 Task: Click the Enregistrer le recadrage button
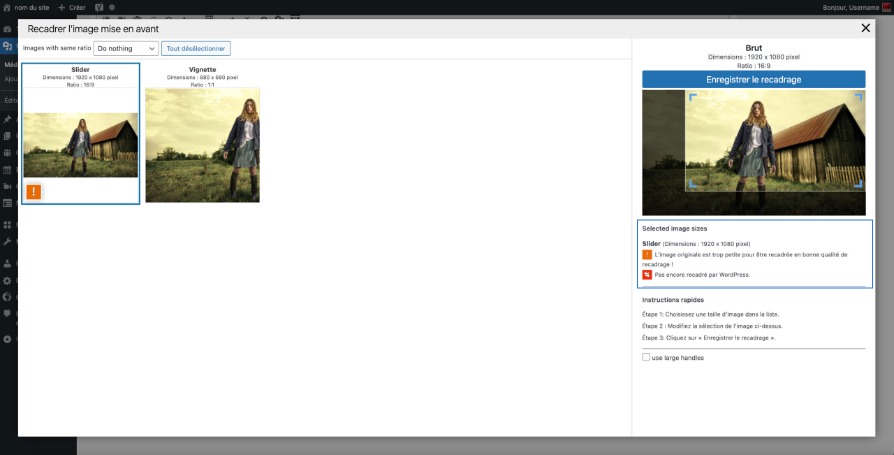click(x=753, y=79)
